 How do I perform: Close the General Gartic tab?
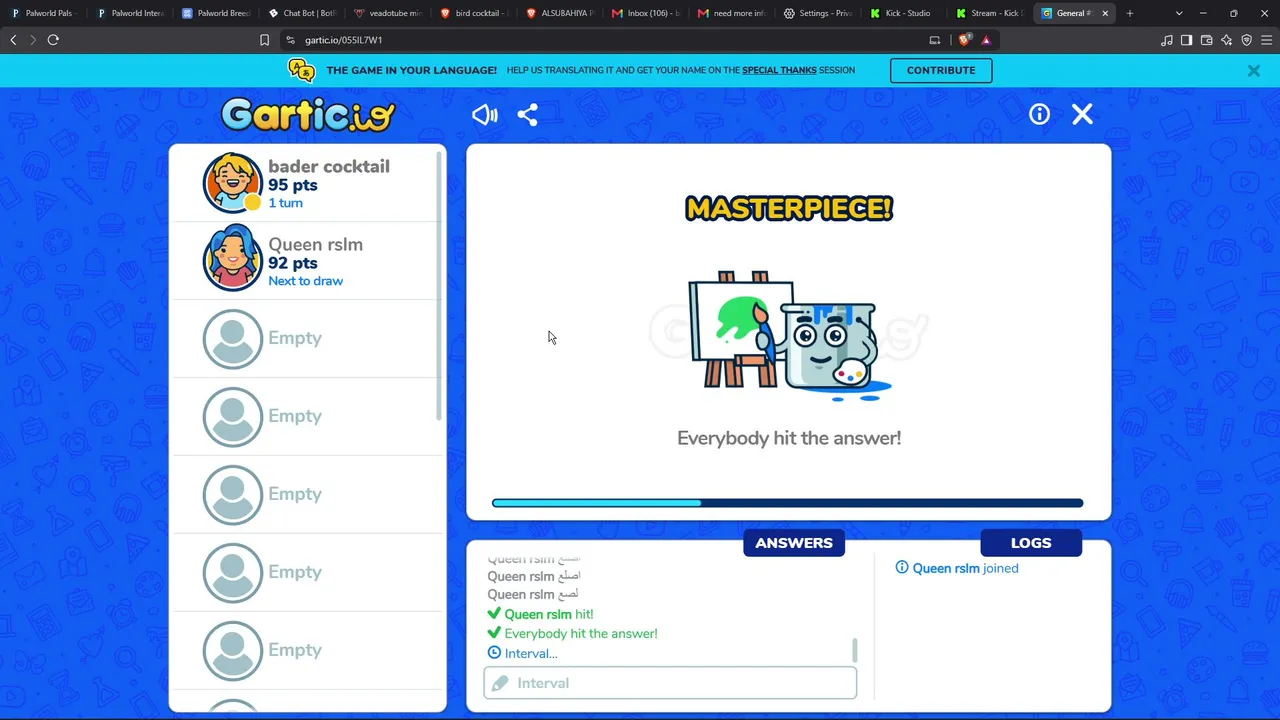1105,13
